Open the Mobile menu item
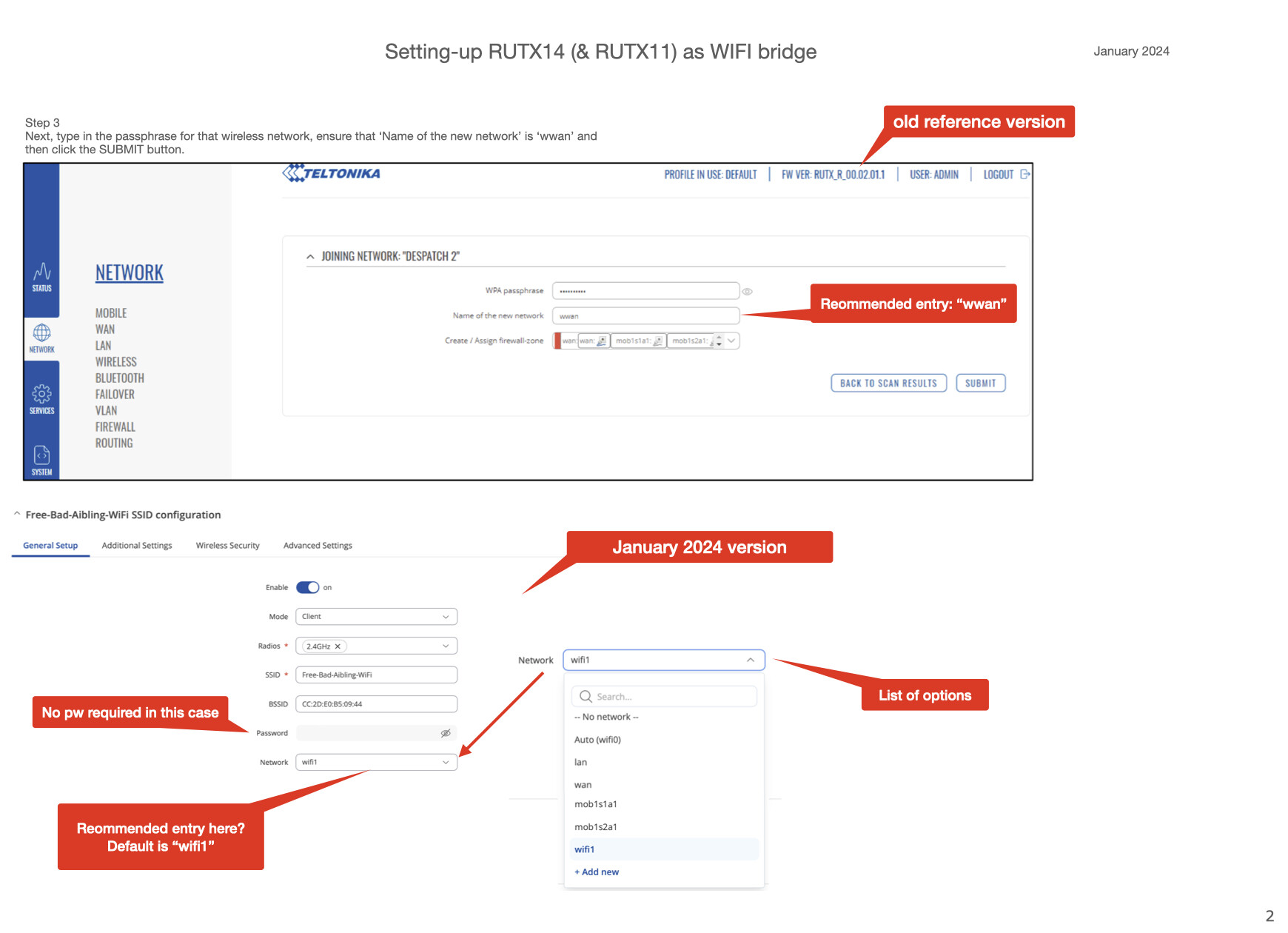Image resolution: width=1288 pixels, height=933 pixels. point(111,313)
